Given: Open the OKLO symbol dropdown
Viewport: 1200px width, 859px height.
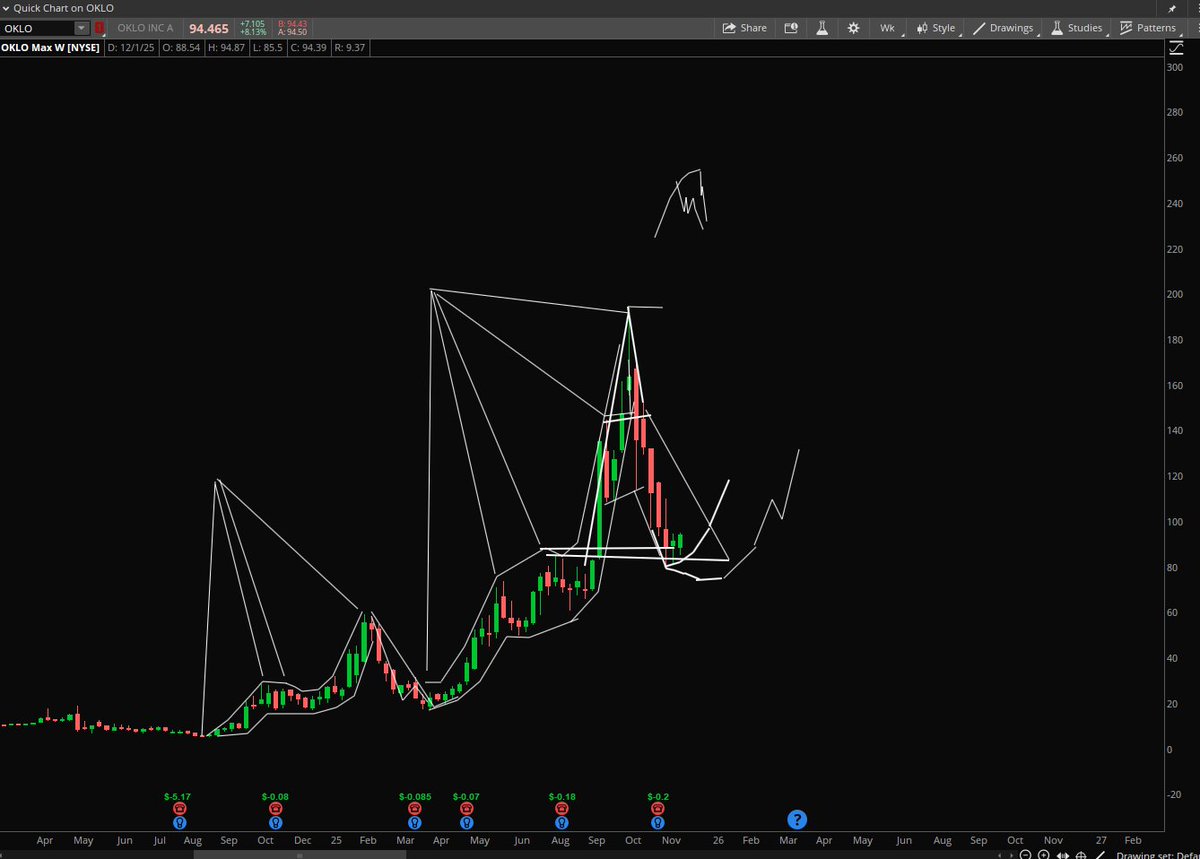Looking at the screenshot, I should 82,28.
